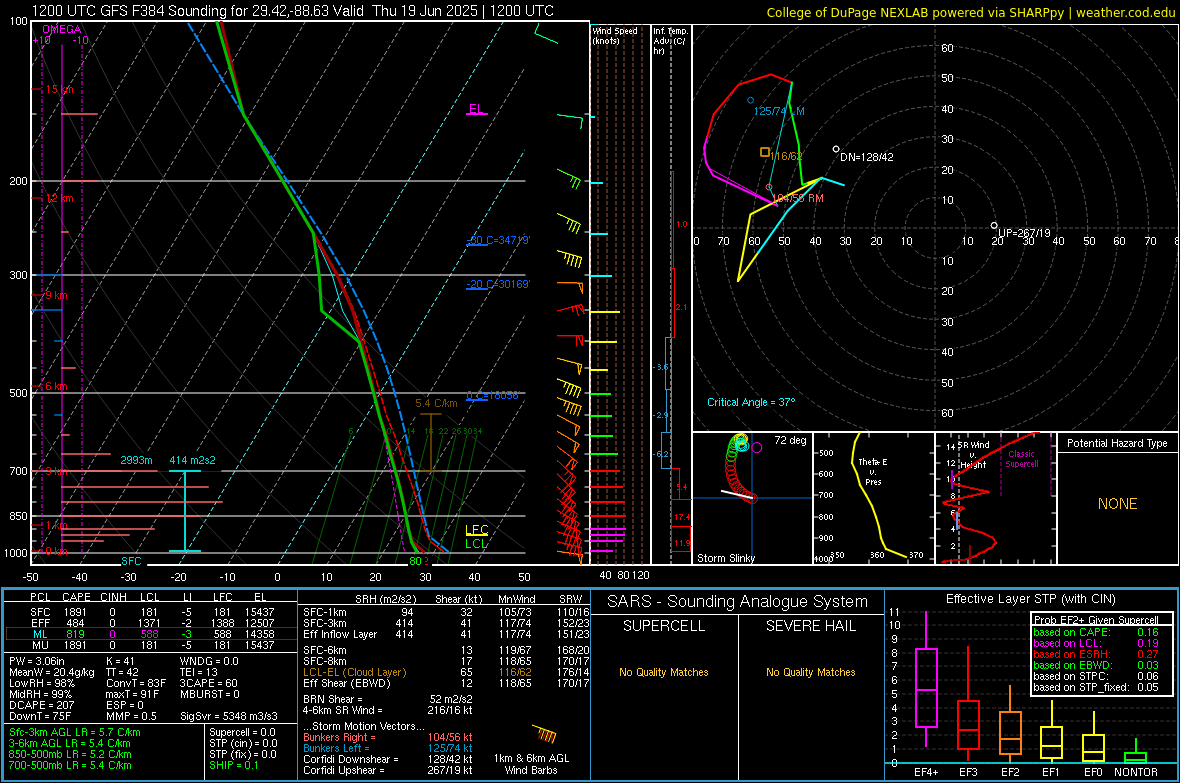Click the based on ESRH probability line

(x=1096, y=654)
